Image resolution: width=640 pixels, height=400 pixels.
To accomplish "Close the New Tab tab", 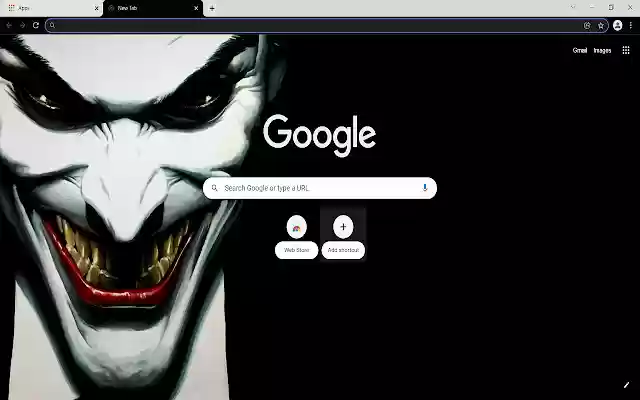I will coord(196,8).
